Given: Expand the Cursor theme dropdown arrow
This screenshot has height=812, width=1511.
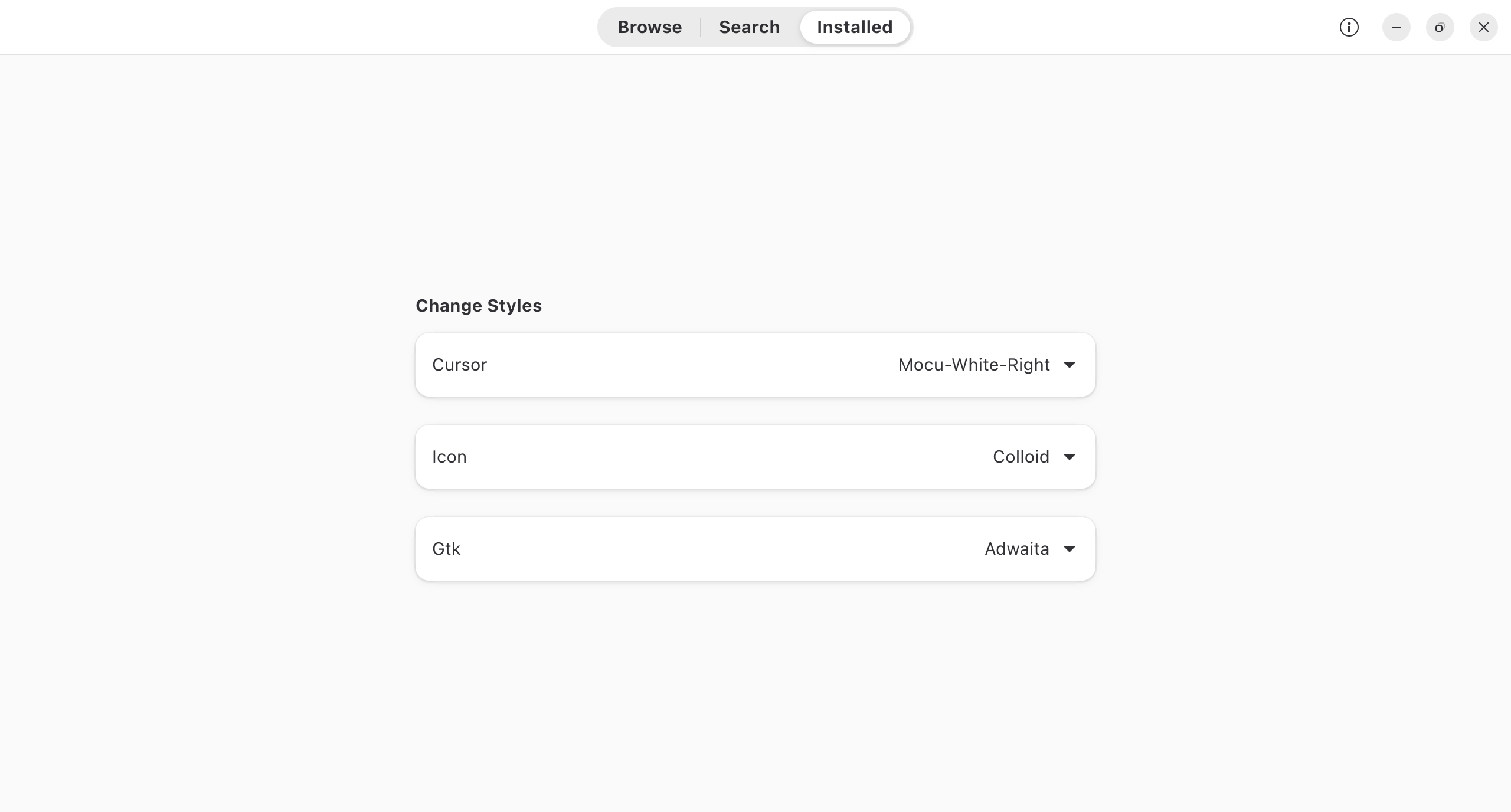Looking at the screenshot, I should 1069,365.
